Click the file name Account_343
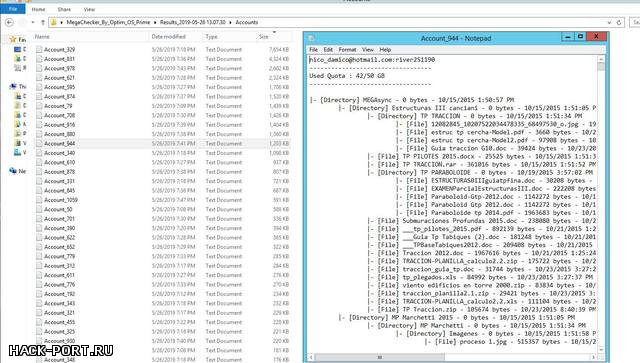Screen dimensions: 640x363 (x=60, y=303)
